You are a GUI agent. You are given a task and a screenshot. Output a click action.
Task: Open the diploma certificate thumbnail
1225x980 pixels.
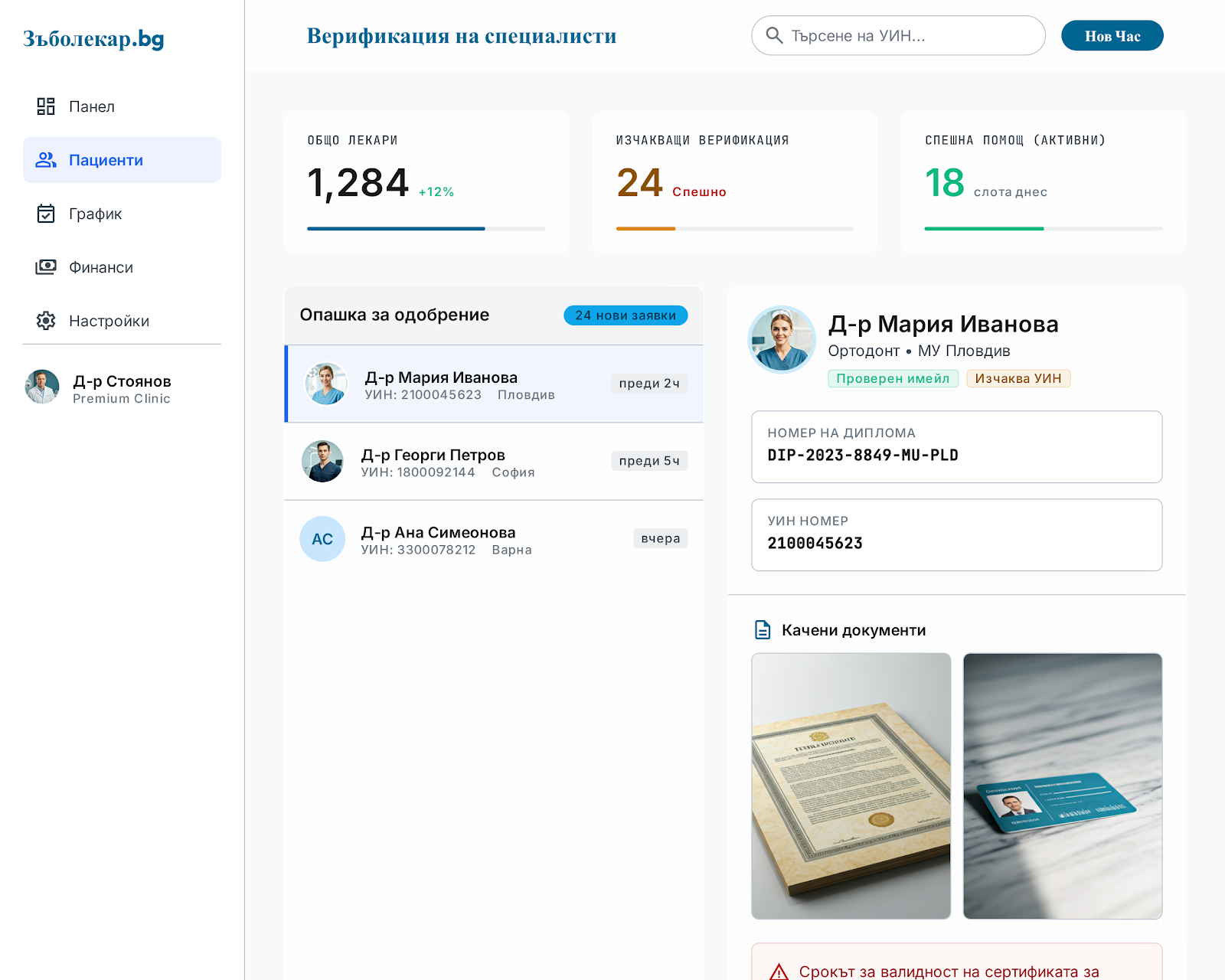[x=851, y=786]
